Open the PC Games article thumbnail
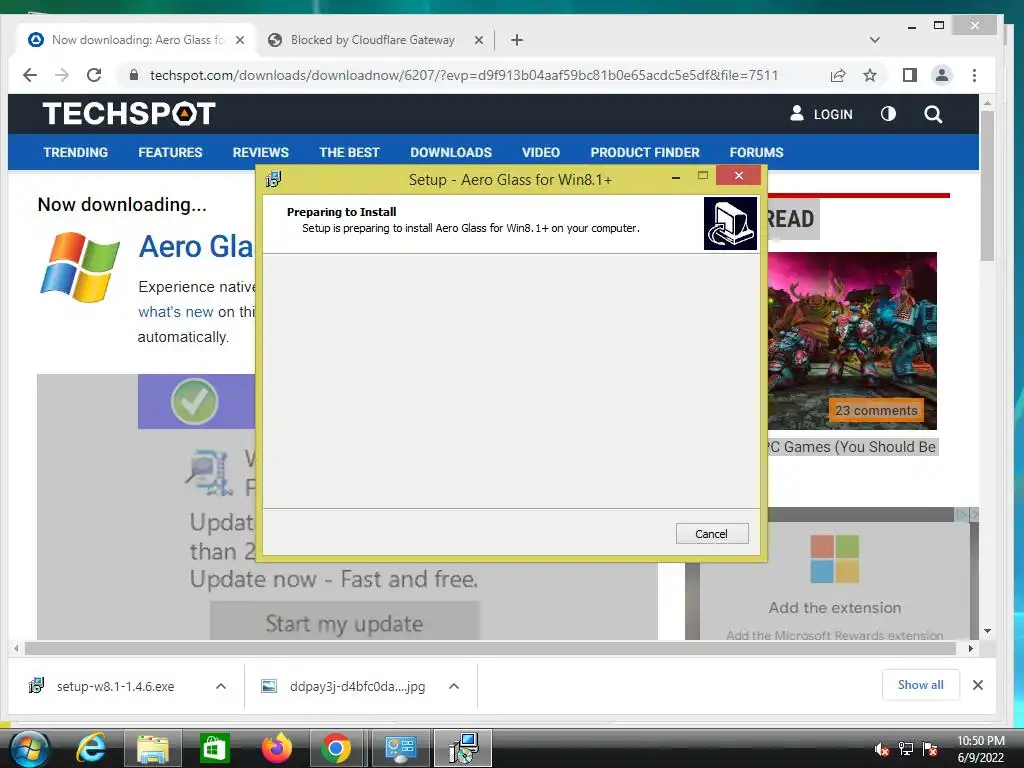 (852, 340)
